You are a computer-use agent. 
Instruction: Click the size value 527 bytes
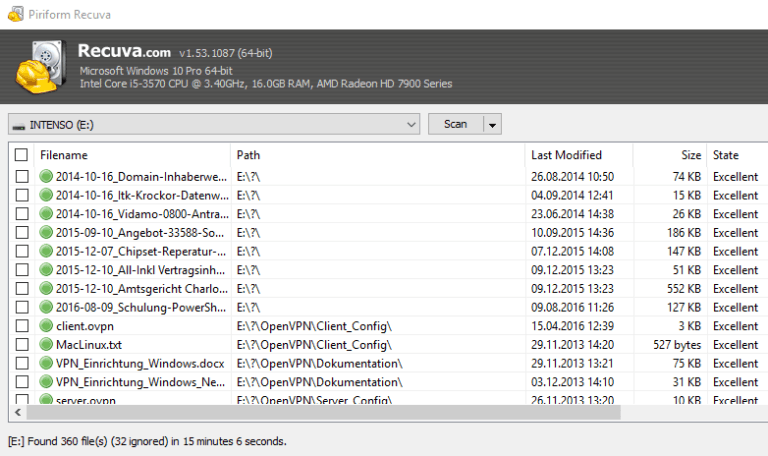pos(677,345)
